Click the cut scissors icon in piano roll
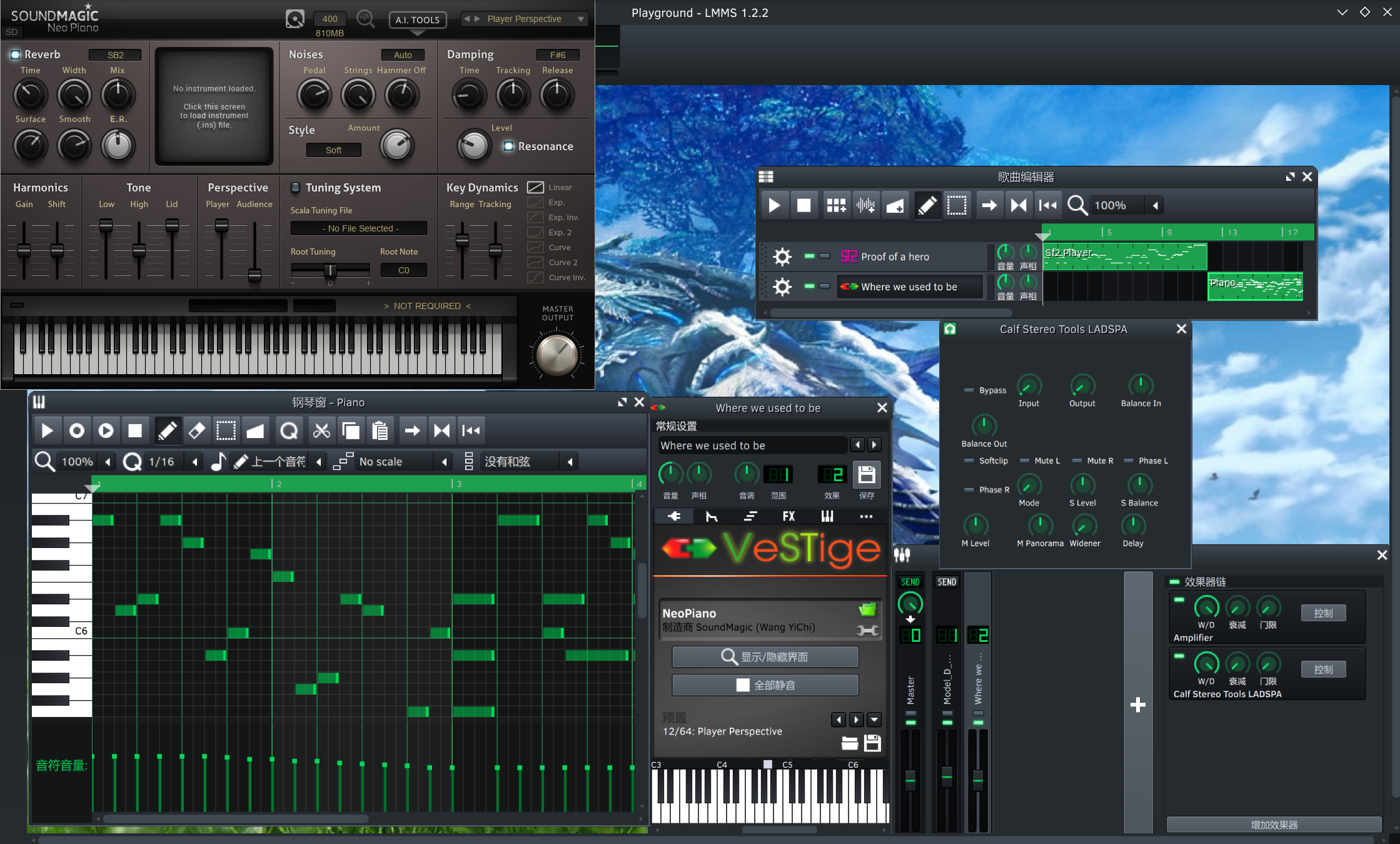 click(x=321, y=430)
